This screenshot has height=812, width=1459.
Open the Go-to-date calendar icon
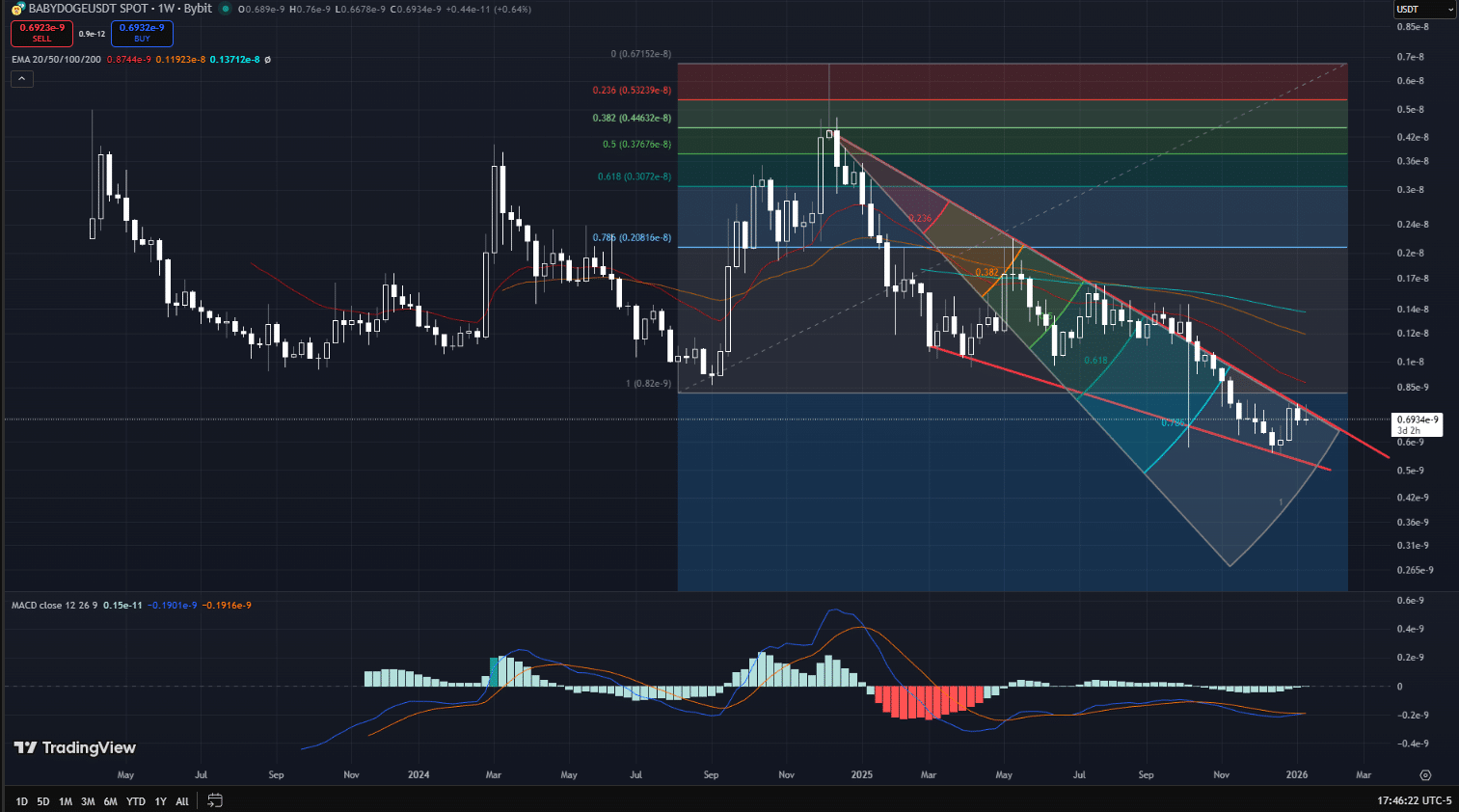[x=214, y=800]
